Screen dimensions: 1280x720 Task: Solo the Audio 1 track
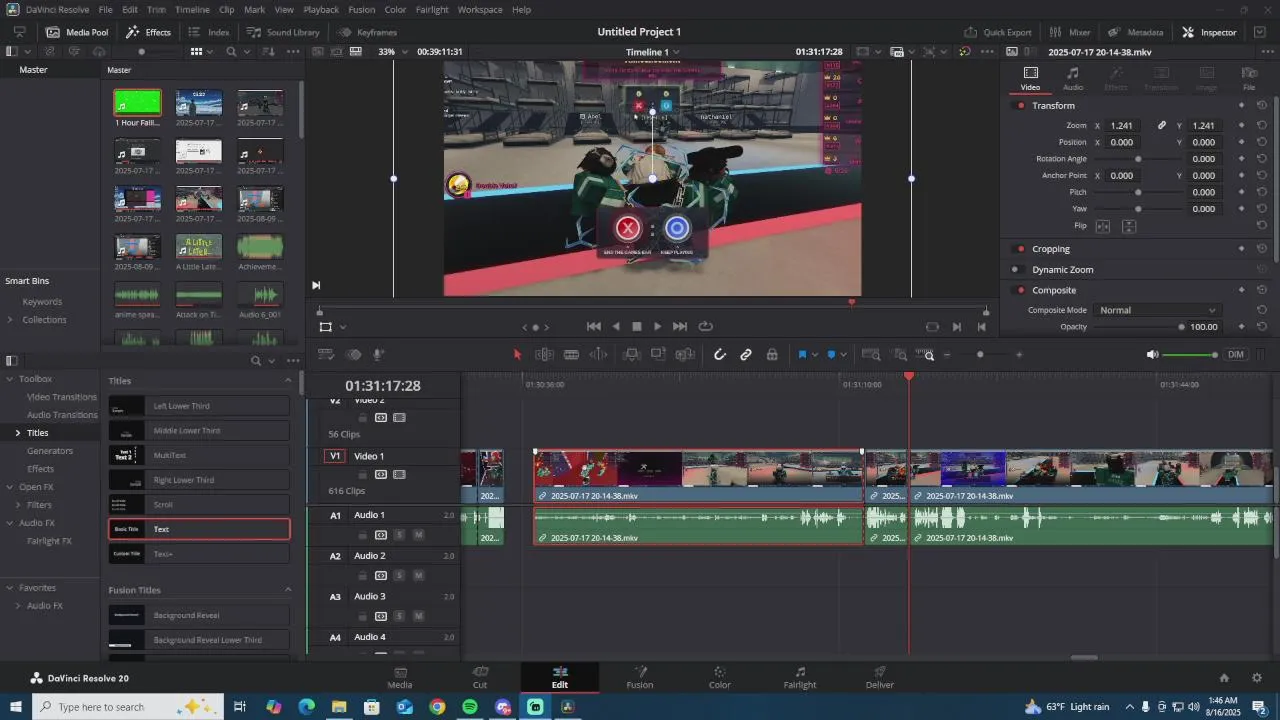click(399, 535)
